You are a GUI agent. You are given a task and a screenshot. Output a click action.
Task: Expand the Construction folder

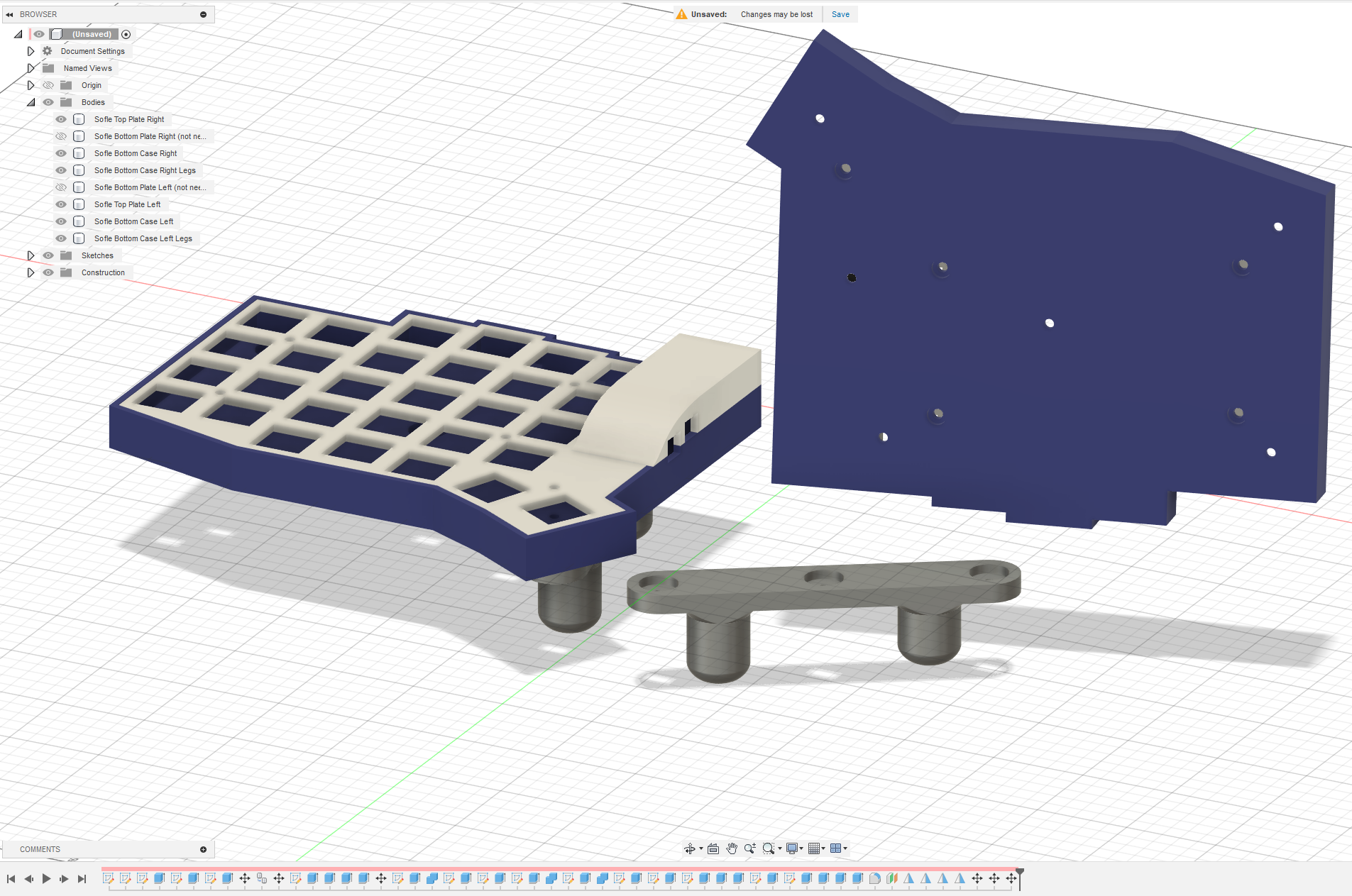pos(31,272)
